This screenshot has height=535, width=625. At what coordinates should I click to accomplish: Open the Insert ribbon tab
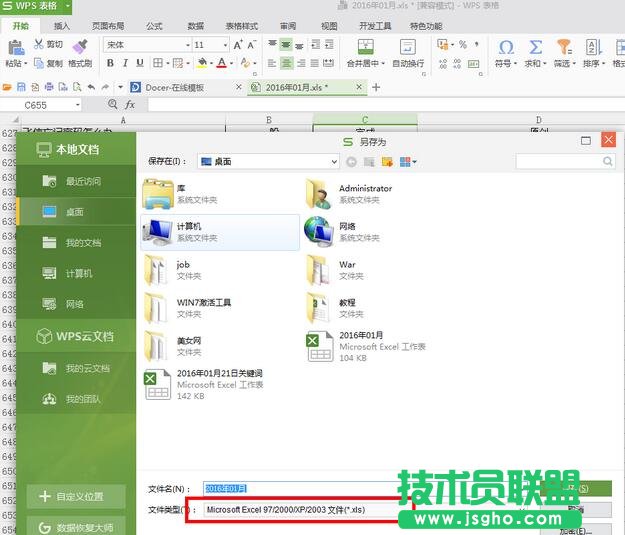(x=62, y=26)
